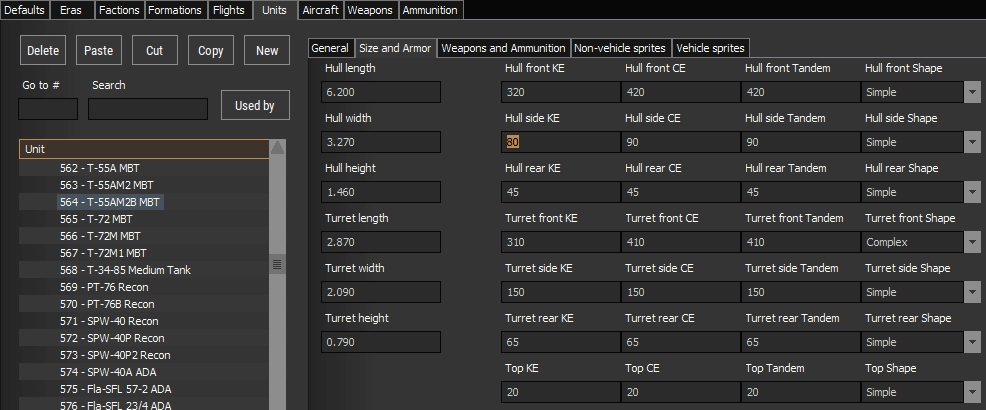Click the Paste button
986x410 pixels.
(99, 50)
